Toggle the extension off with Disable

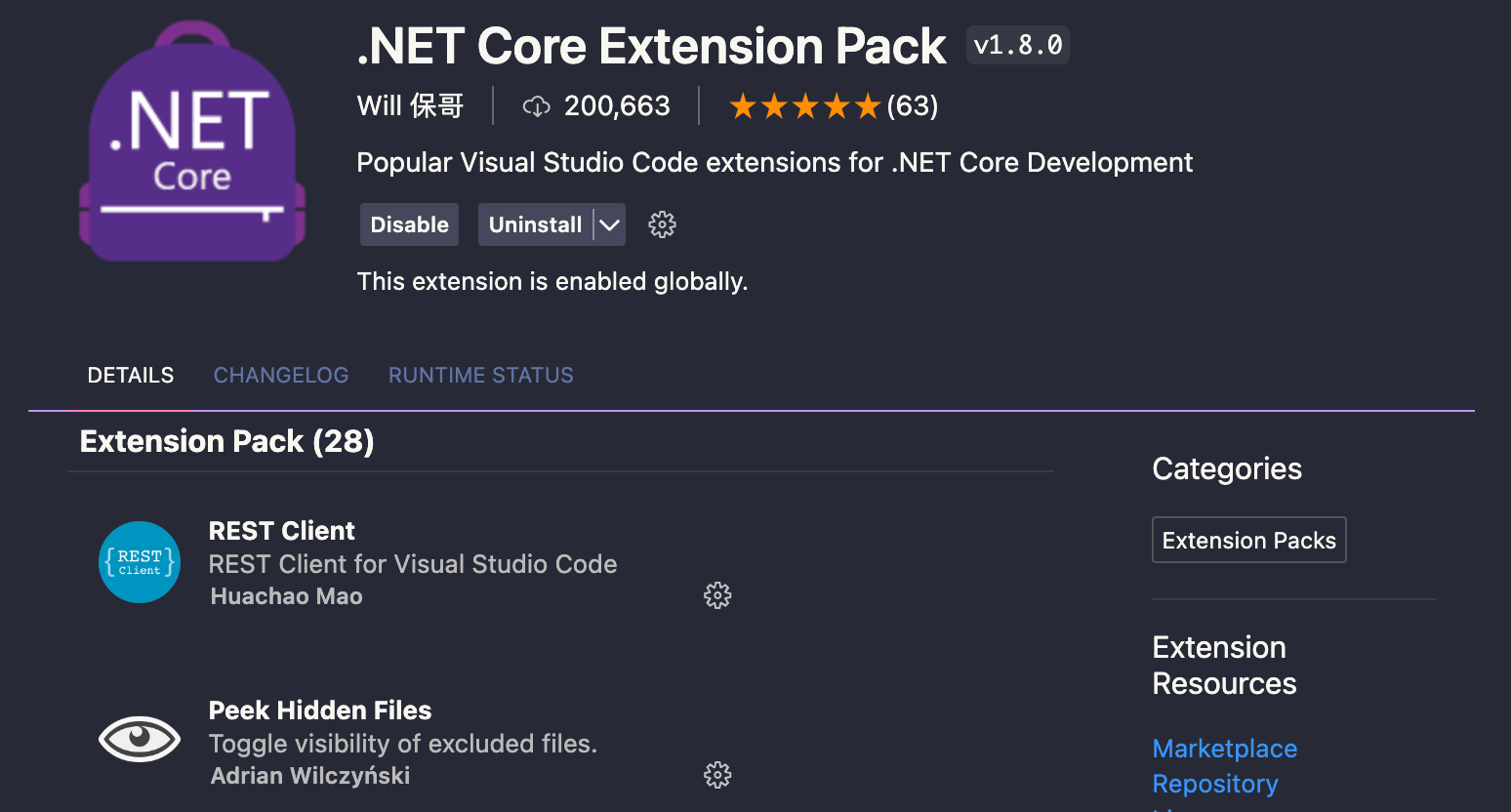tap(409, 224)
